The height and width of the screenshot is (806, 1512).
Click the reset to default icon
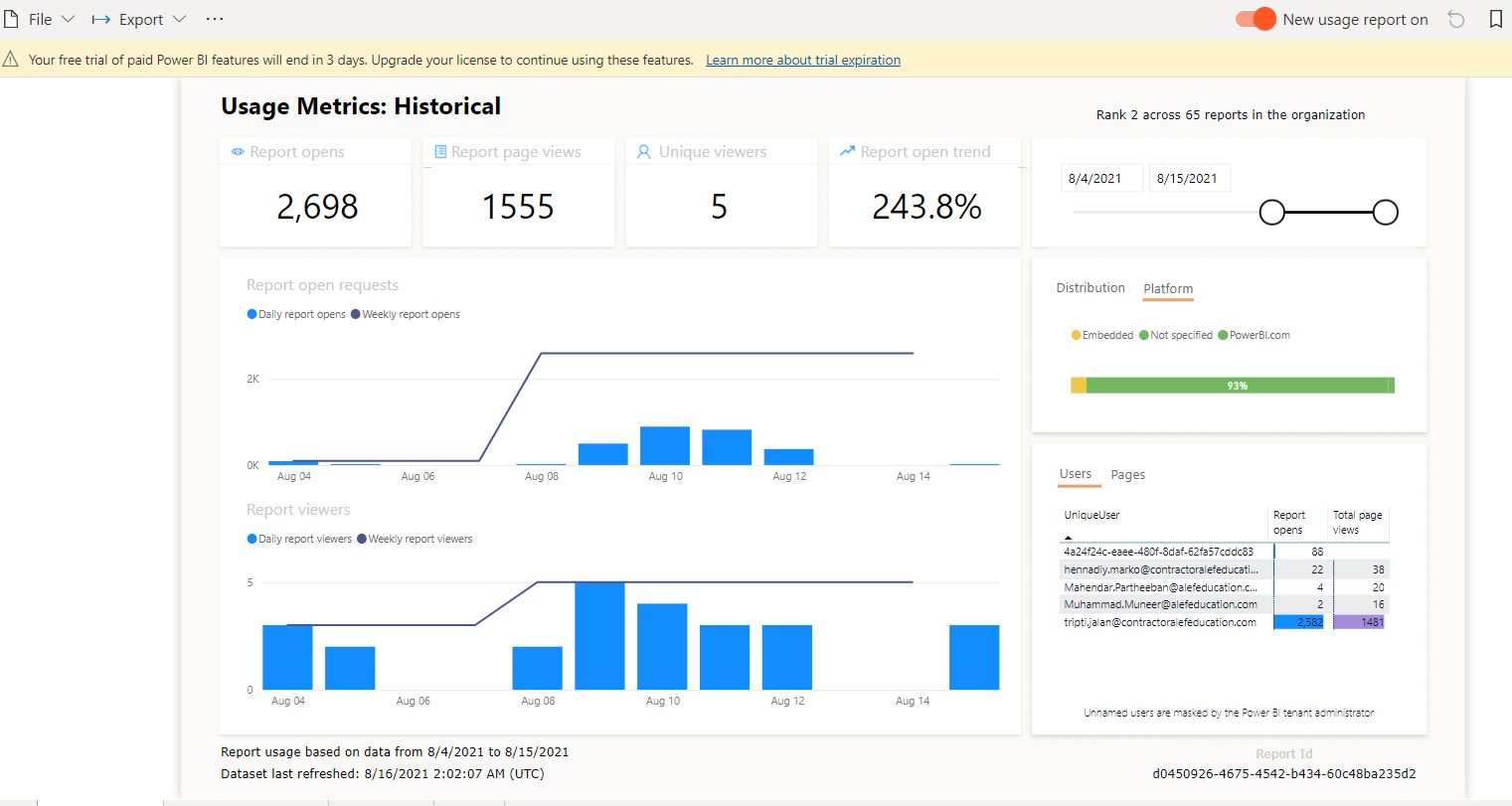[1456, 19]
